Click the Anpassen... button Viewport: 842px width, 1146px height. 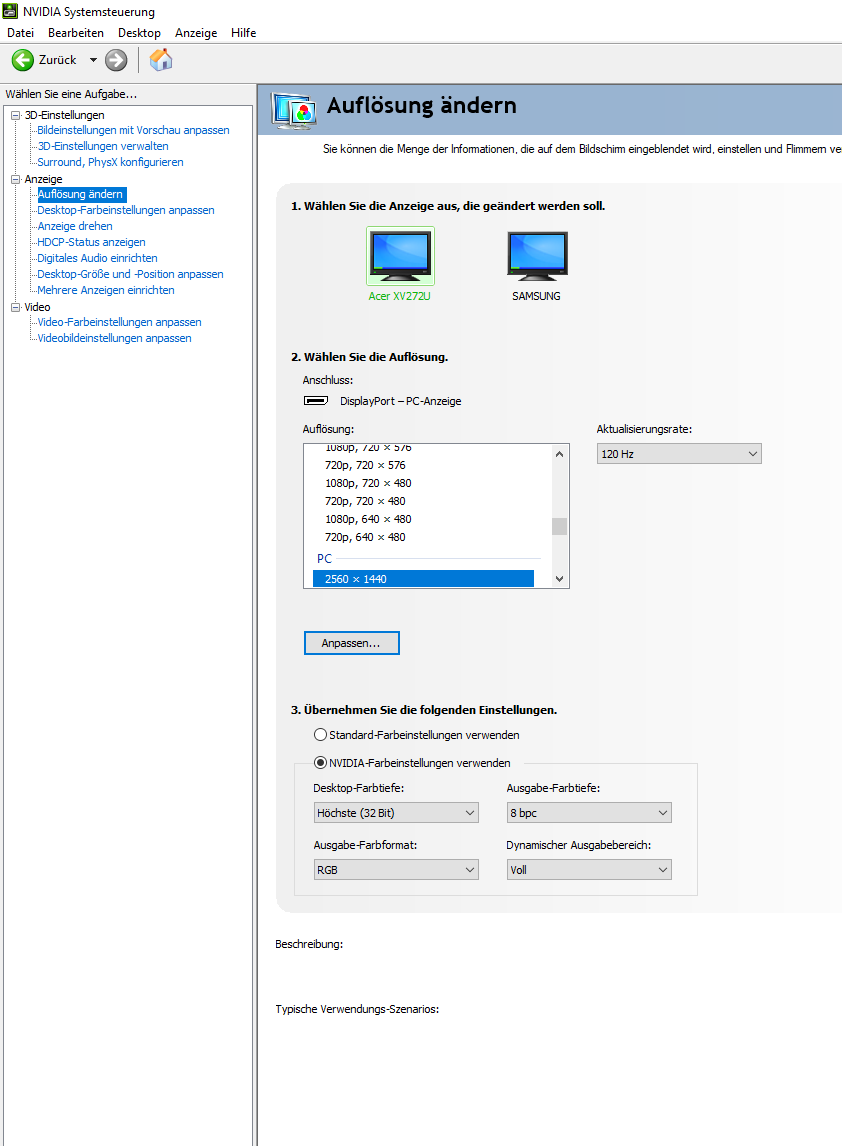(x=352, y=643)
